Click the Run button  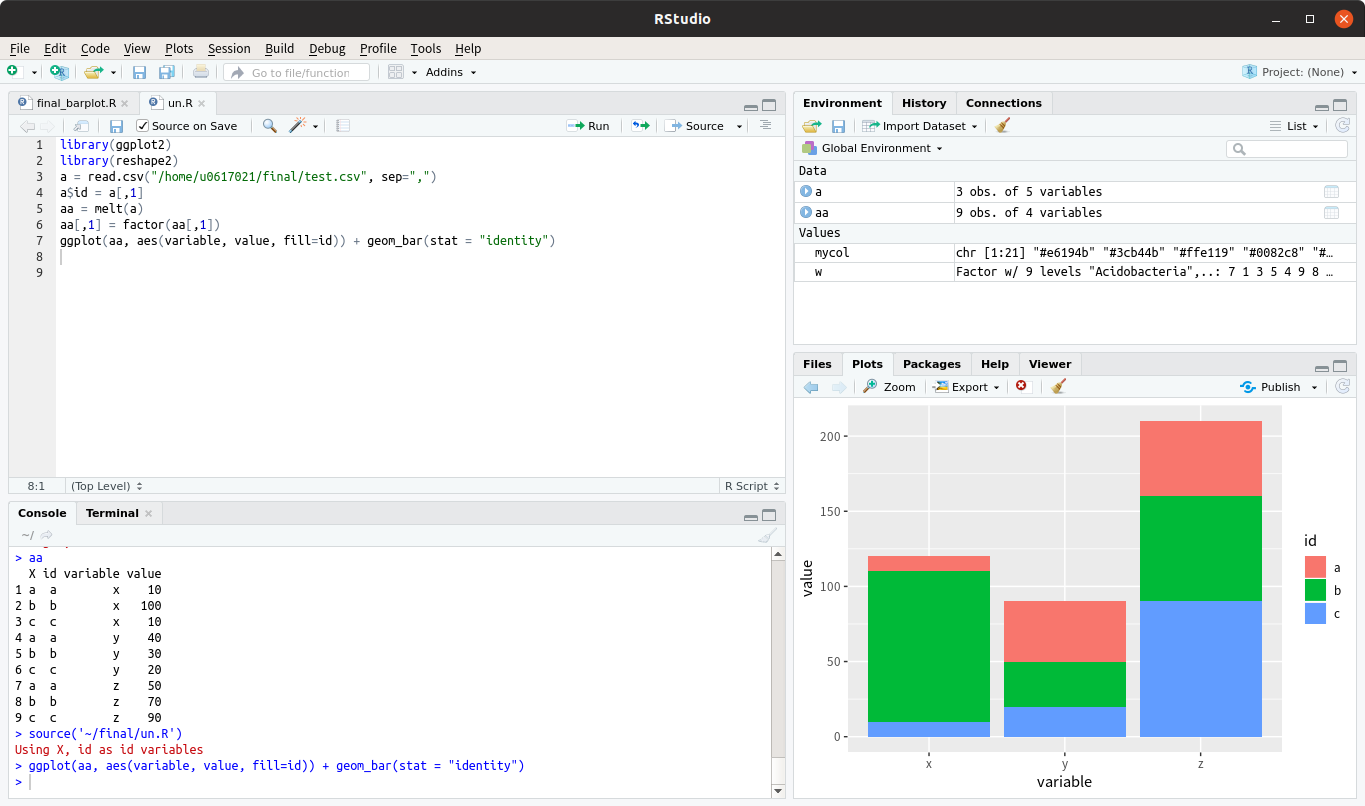tap(588, 126)
